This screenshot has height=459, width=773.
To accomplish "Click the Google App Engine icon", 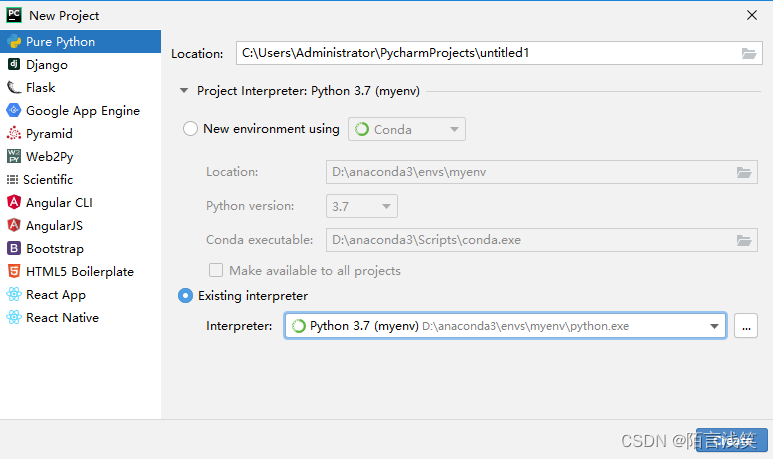I will 14,110.
